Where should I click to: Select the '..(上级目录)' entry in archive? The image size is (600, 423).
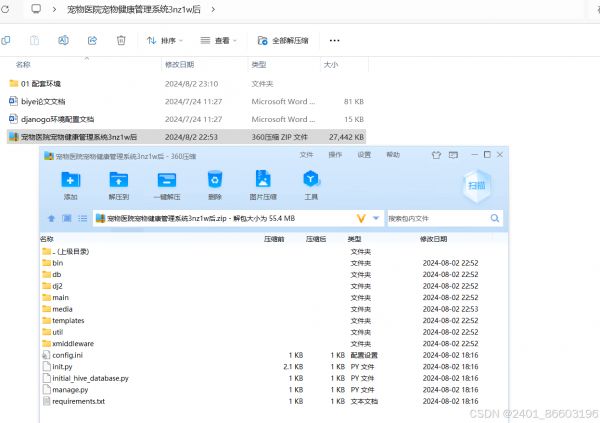[66, 252]
